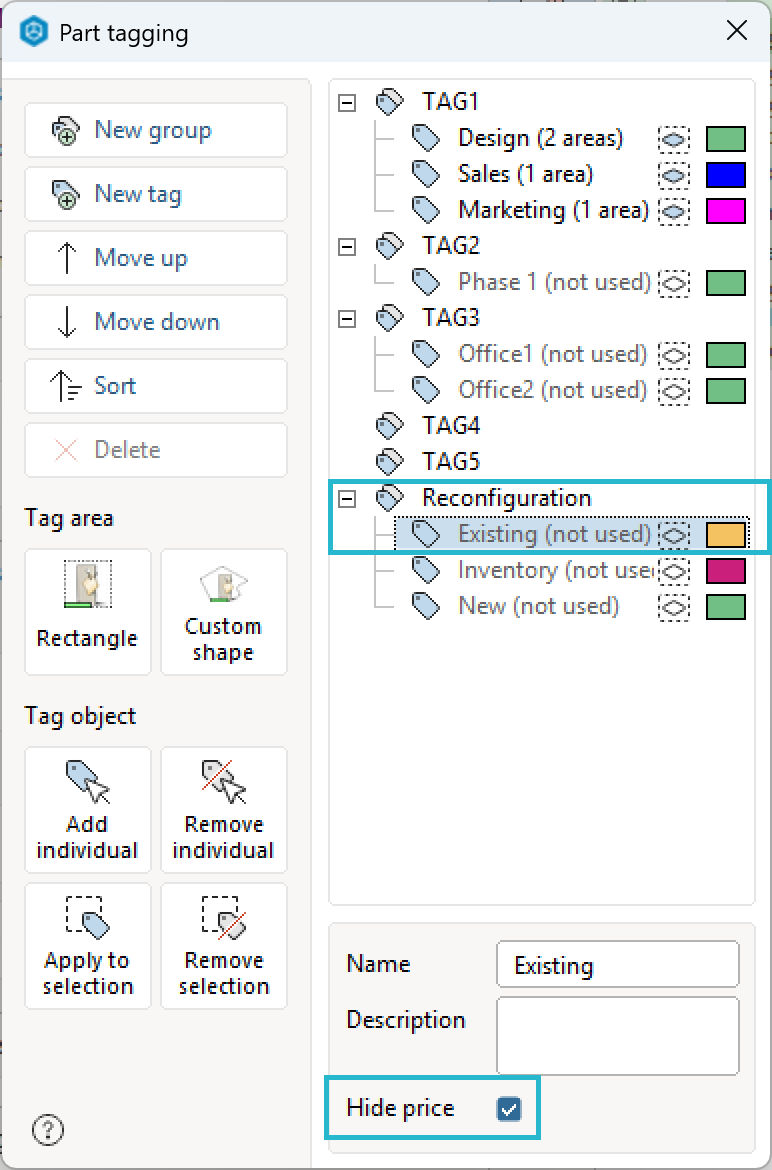Uncheck the Hide price checkbox
This screenshot has height=1170, width=772.
[509, 1109]
